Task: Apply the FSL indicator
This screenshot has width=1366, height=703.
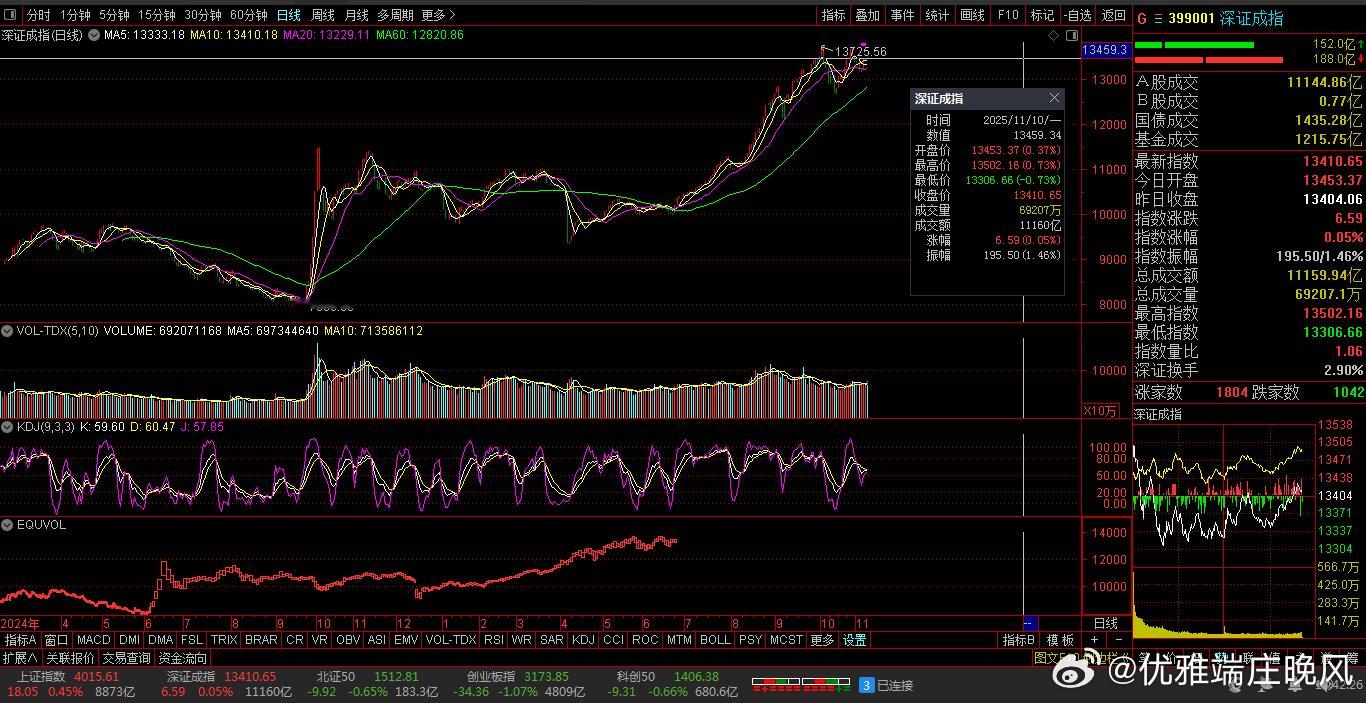Action: [x=192, y=640]
